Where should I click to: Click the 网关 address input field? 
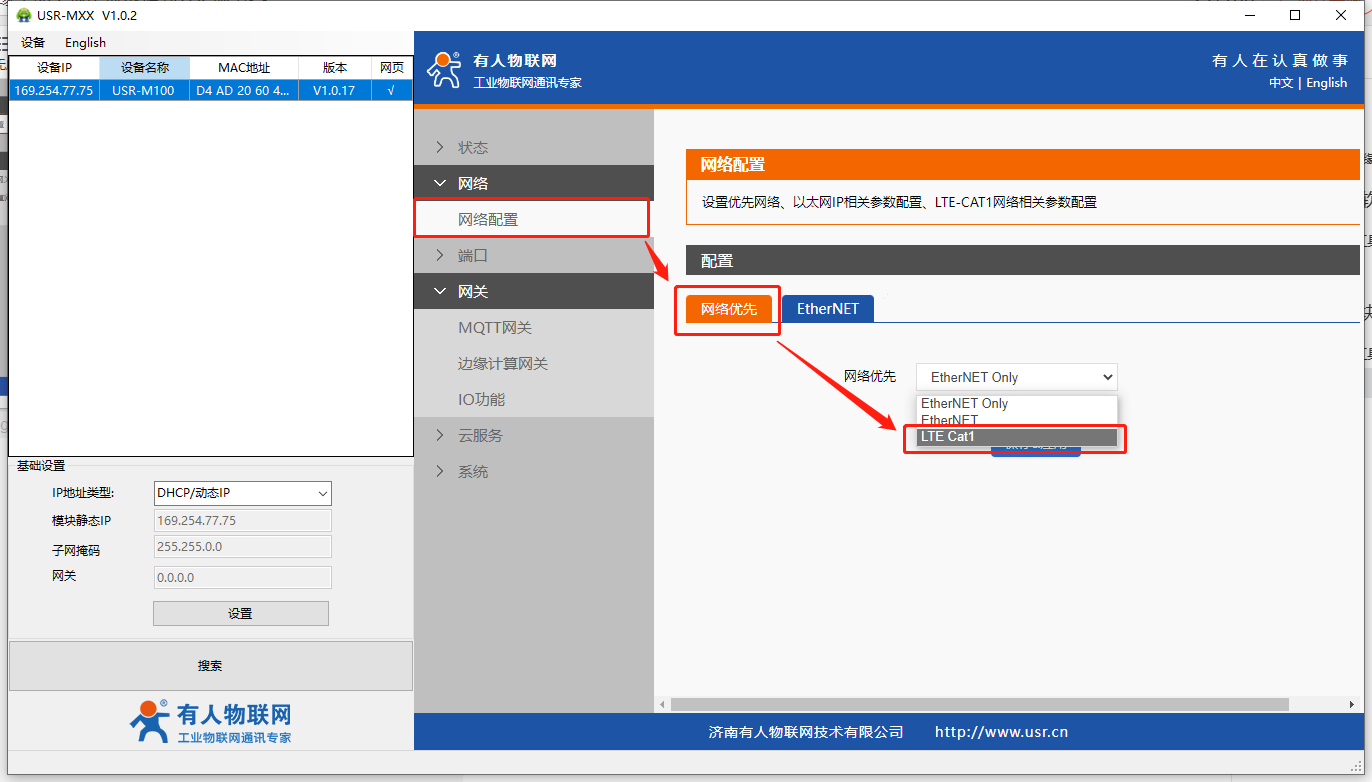click(243, 577)
